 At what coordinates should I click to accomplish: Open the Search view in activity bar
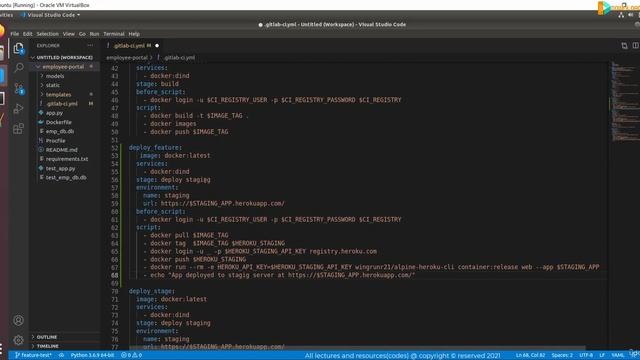[19, 67]
